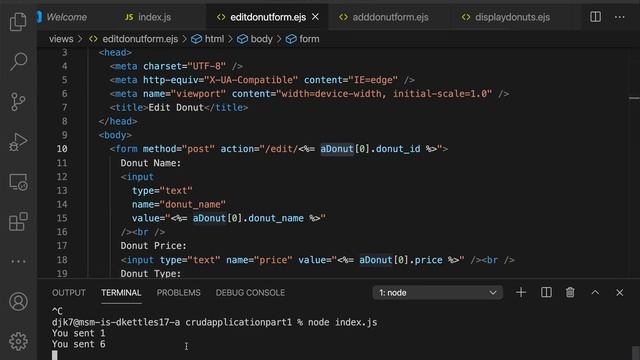Split the editor to the right

pyautogui.click(x=595, y=17)
